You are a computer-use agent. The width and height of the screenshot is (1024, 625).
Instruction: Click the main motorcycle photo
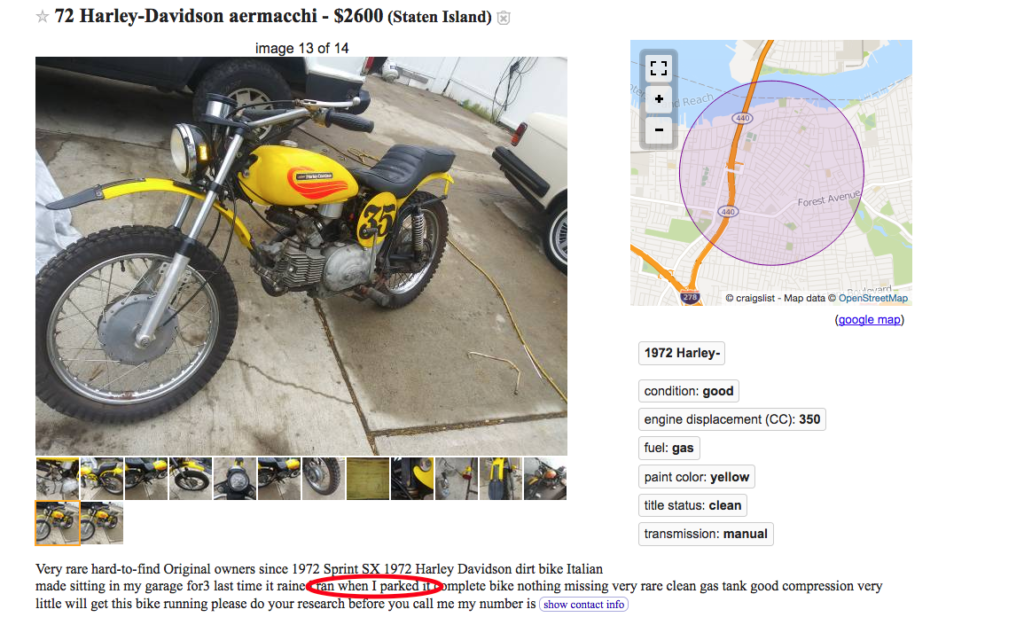tap(301, 256)
